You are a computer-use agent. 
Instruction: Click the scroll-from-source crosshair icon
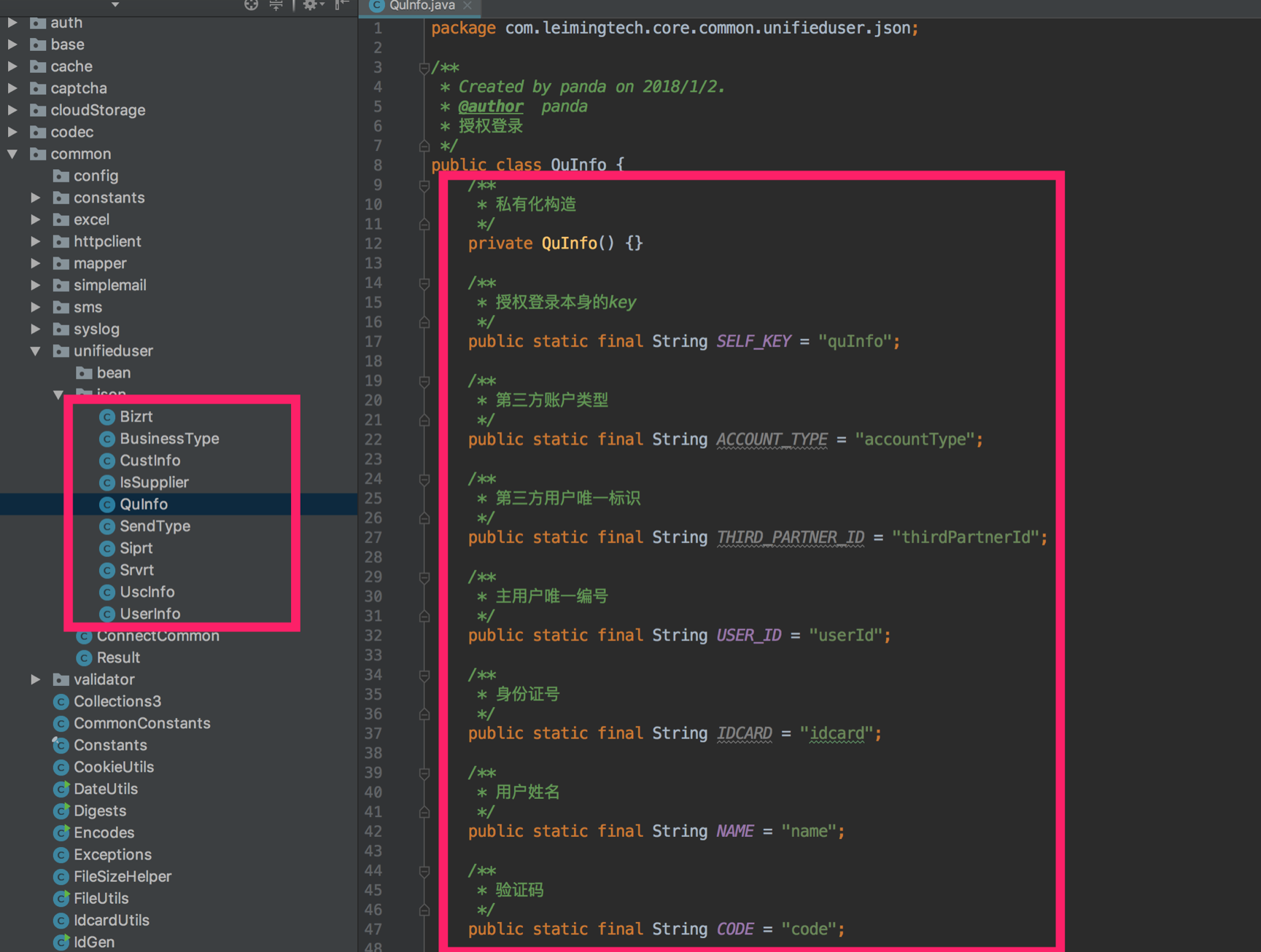pyautogui.click(x=251, y=4)
